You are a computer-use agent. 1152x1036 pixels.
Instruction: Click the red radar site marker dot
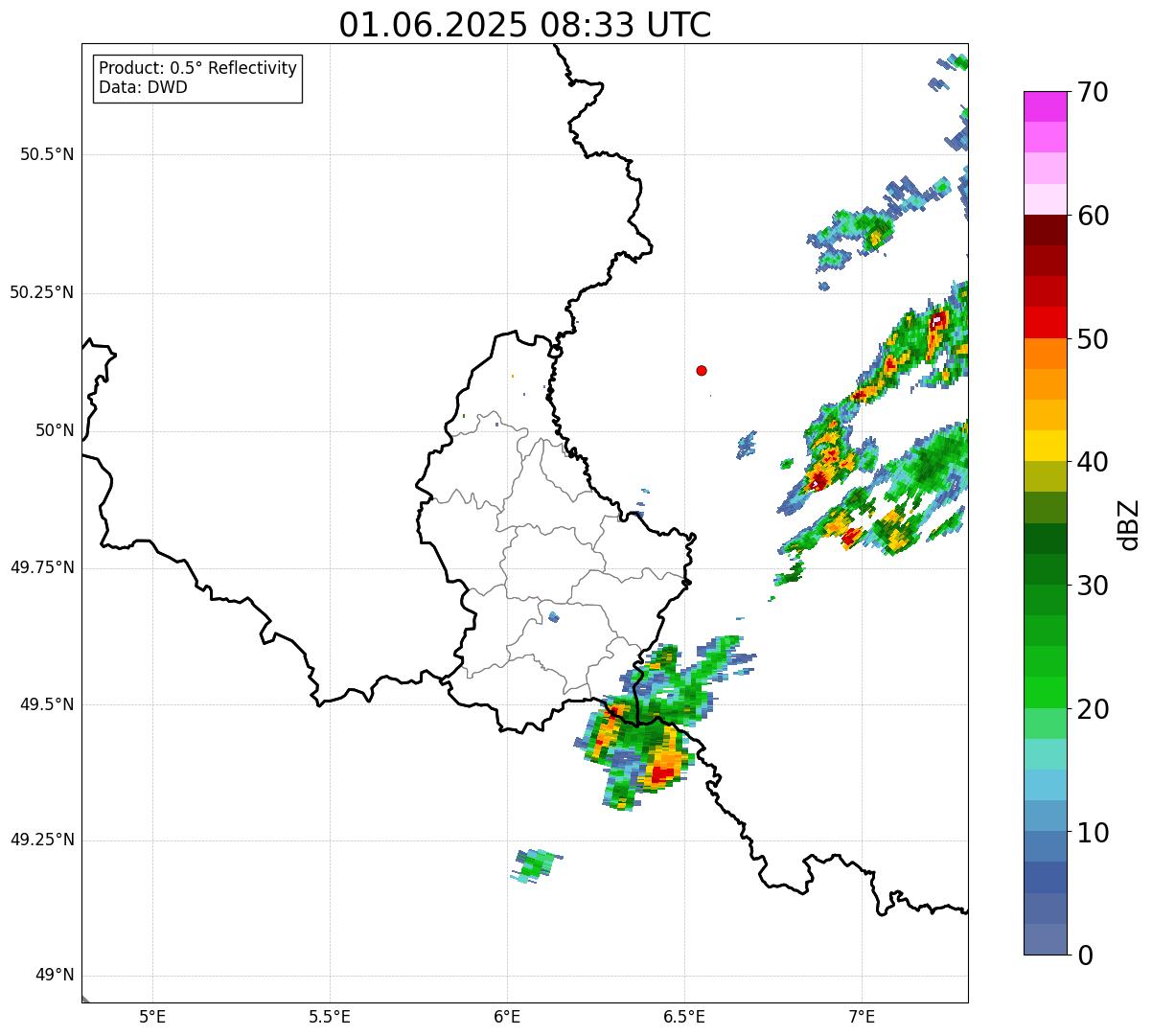[702, 371]
